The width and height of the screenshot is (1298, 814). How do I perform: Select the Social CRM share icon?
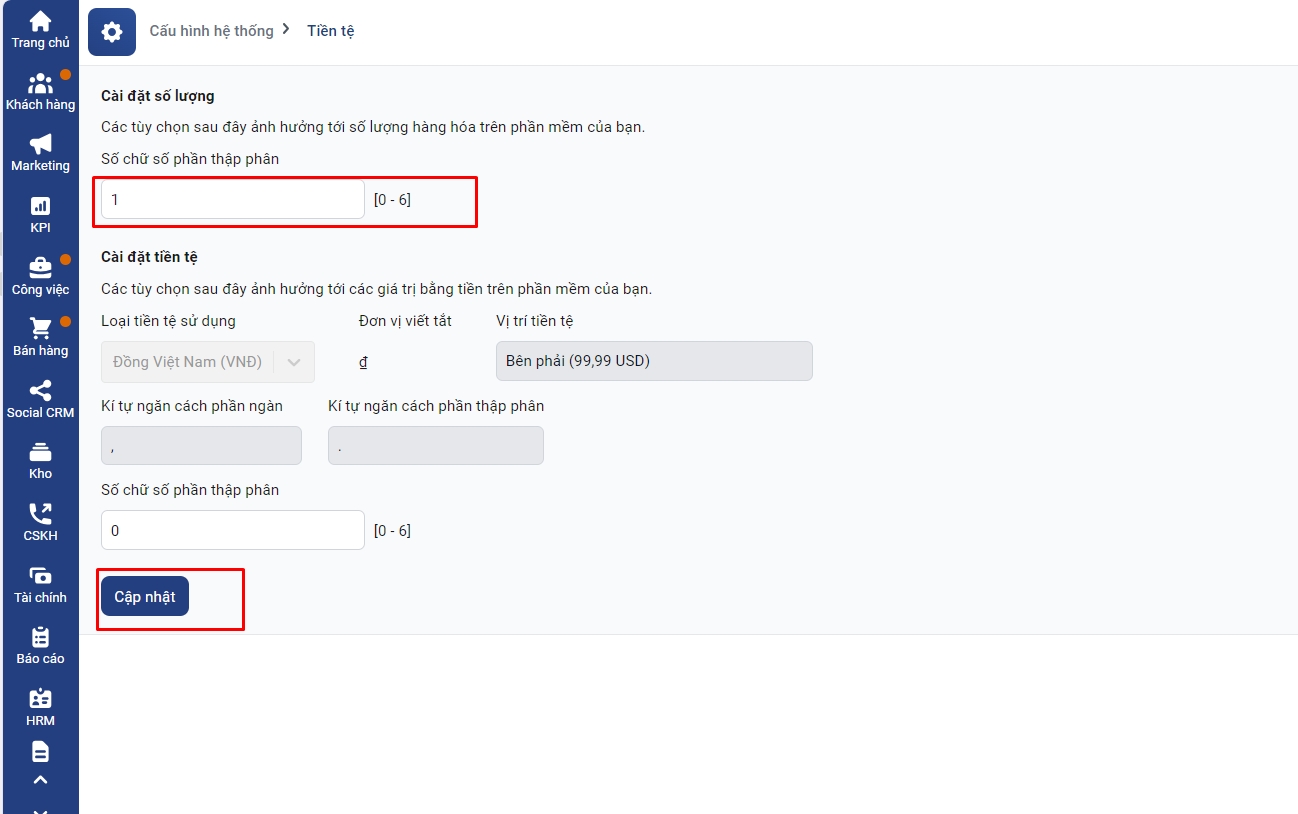(40, 392)
